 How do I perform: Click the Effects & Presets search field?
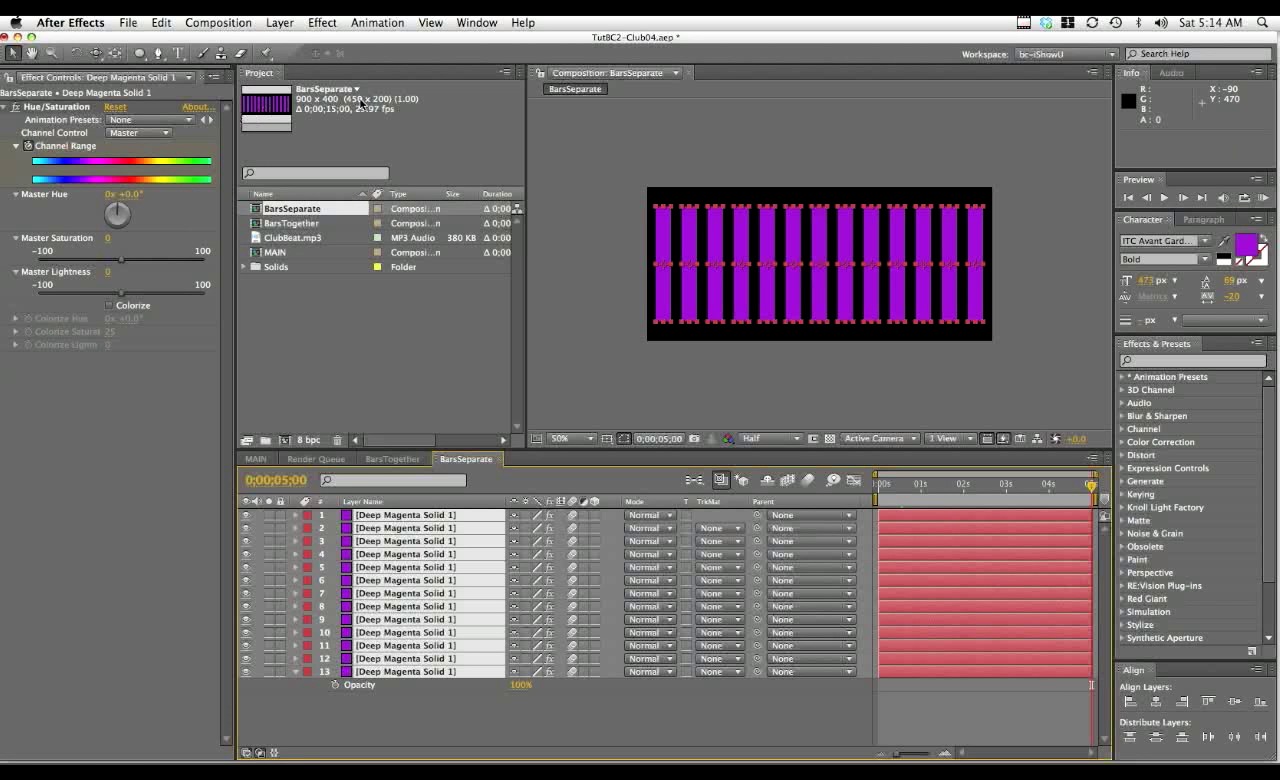[x=1193, y=360]
